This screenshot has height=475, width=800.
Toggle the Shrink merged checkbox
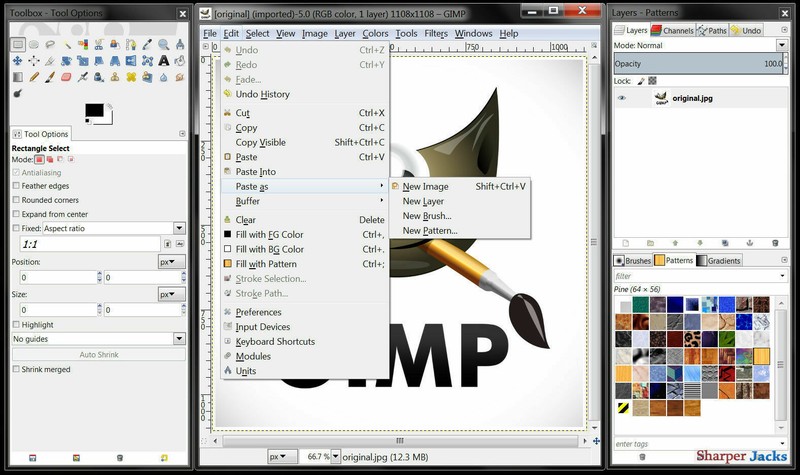[x=16, y=369]
